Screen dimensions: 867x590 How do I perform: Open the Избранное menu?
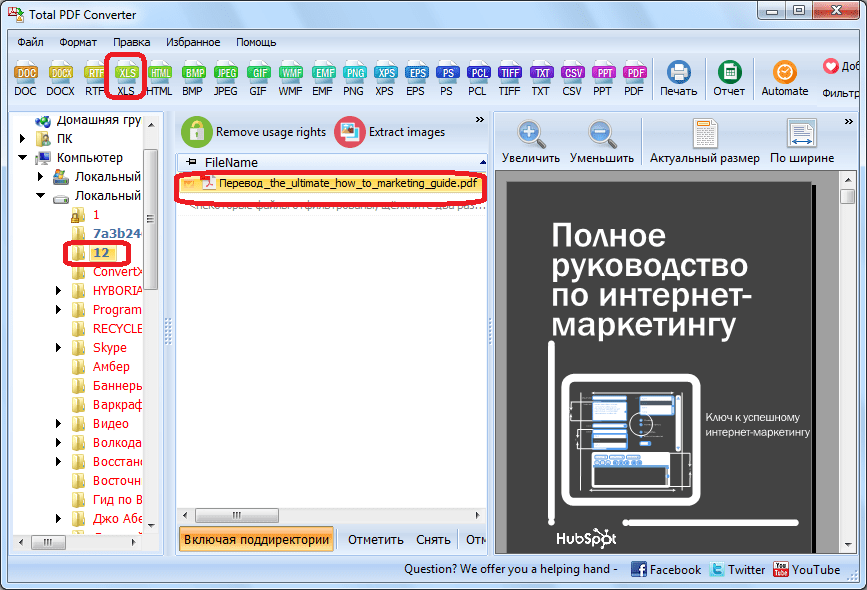[x=193, y=42]
